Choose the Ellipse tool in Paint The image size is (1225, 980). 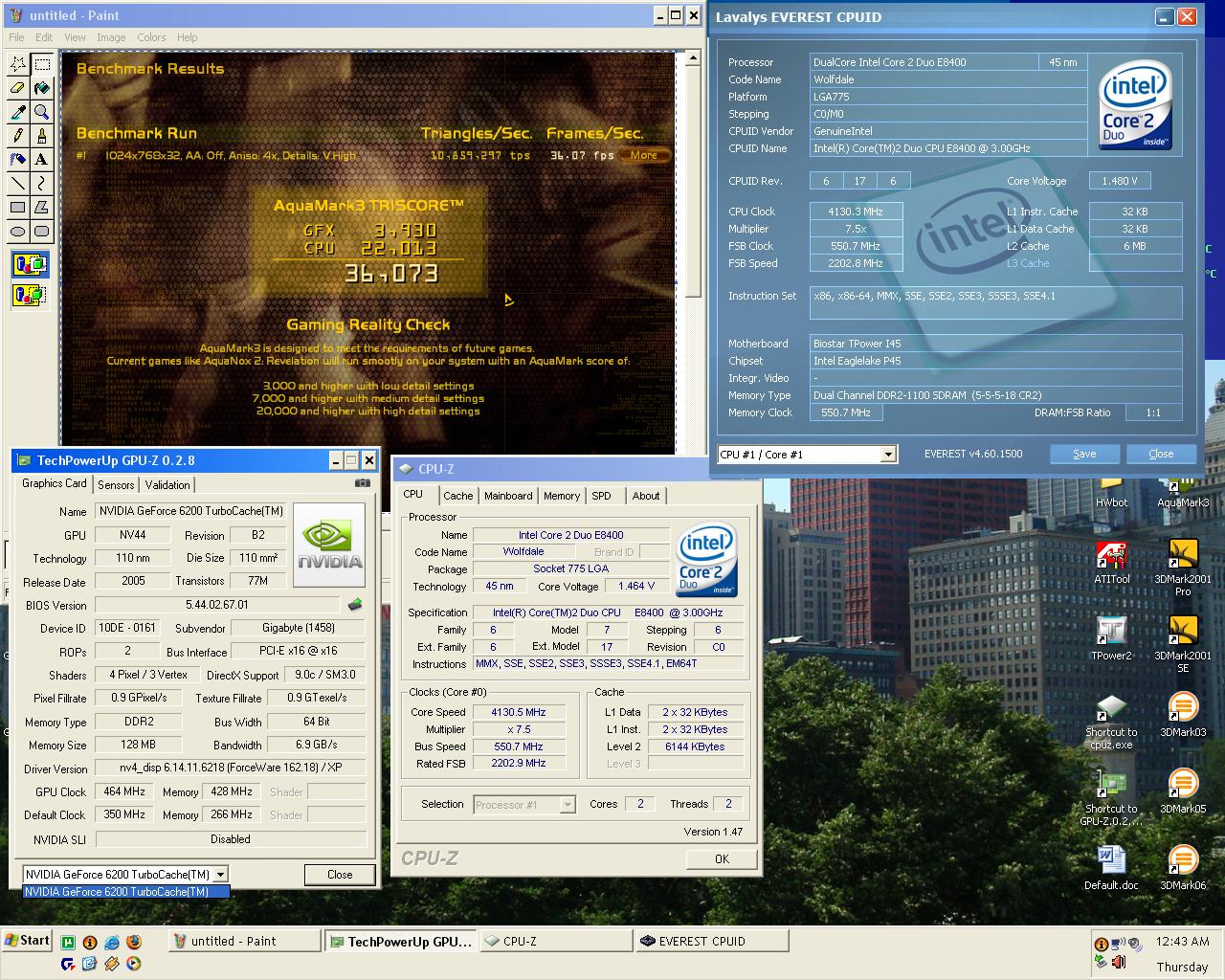point(18,232)
